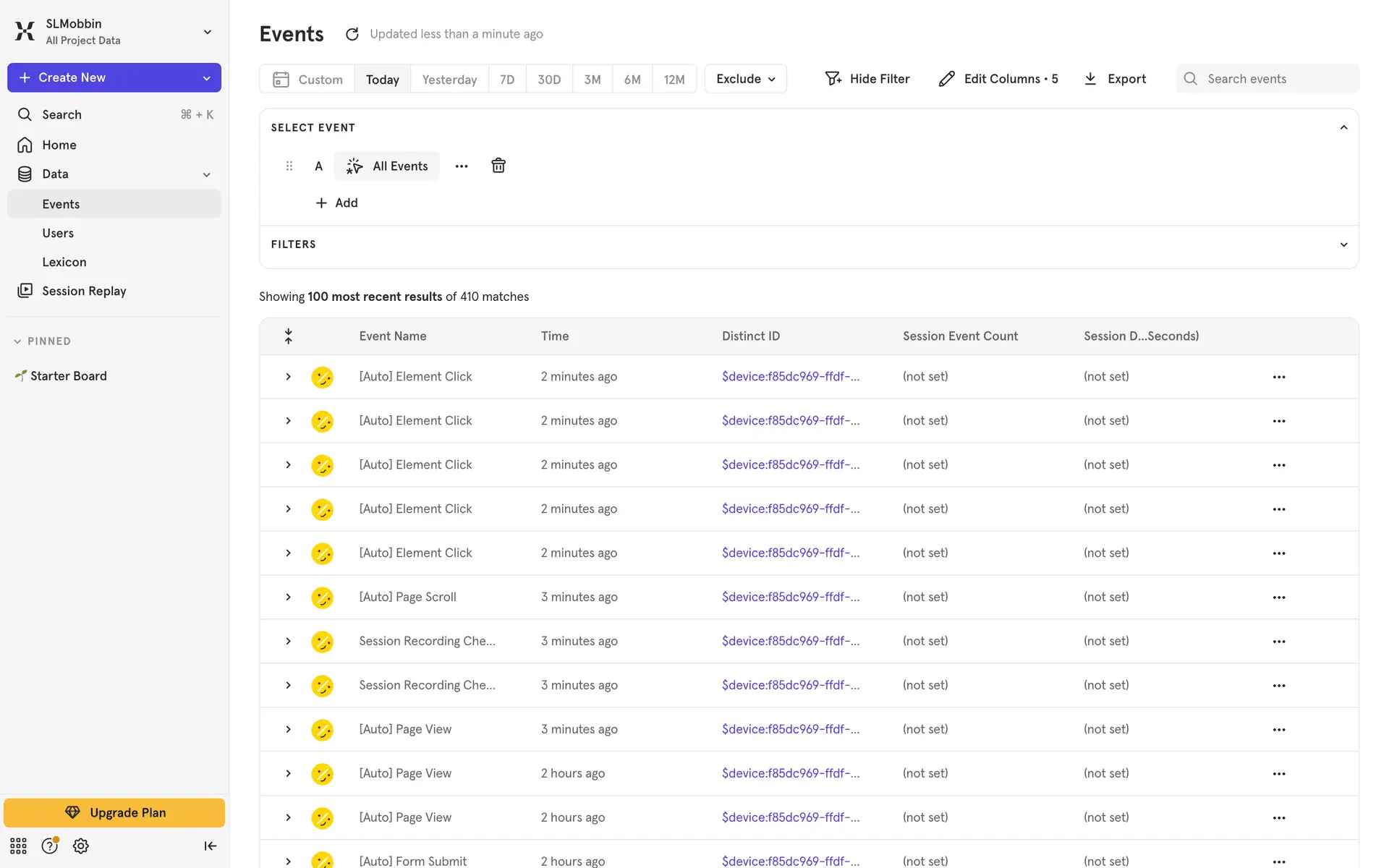Open row menu for Page Scroll event
The image size is (1389, 868).
(x=1278, y=597)
